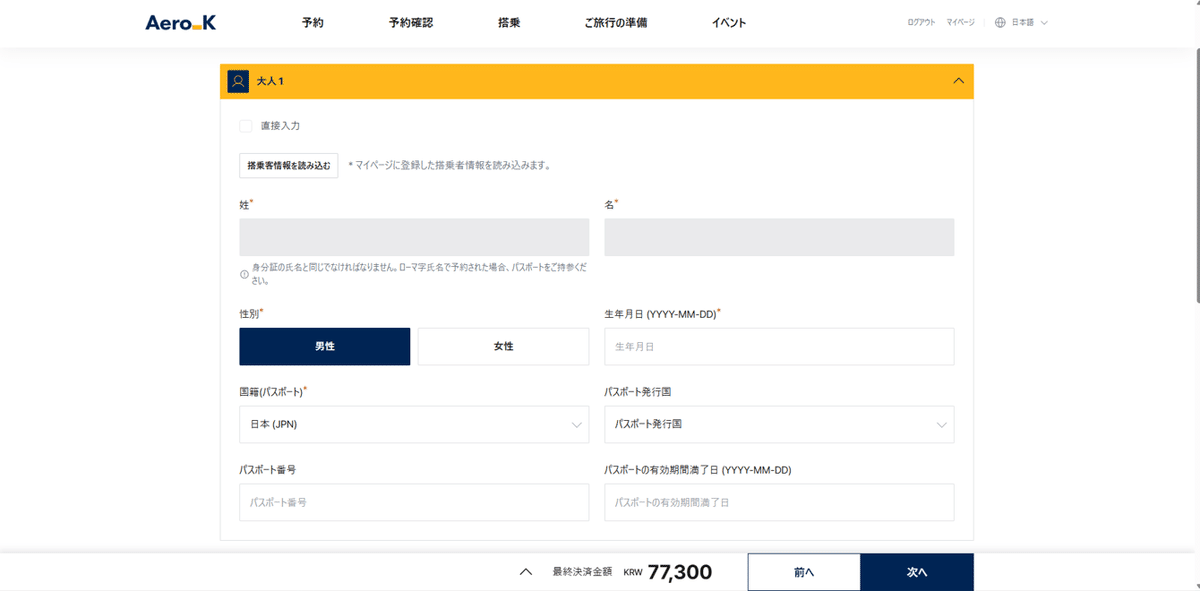Click the マイページ link
The width and height of the screenshot is (1200, 591).
pos(960,22)
